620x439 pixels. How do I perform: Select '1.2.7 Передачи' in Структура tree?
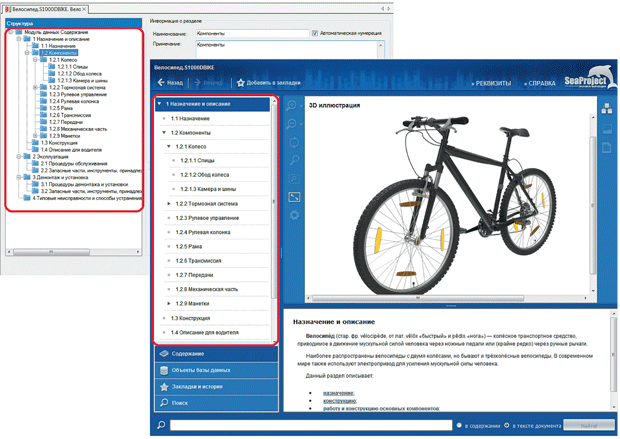pos(66,122)
